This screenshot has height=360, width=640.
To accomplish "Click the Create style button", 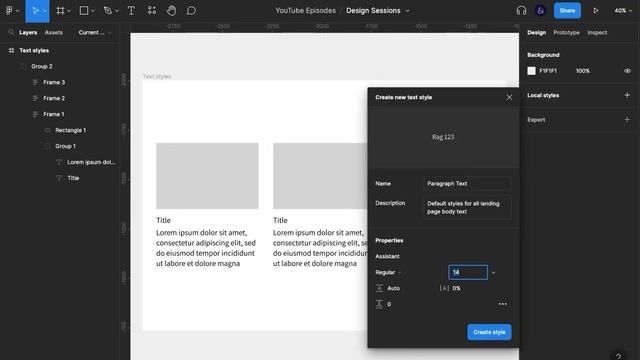I will point(489,332).
